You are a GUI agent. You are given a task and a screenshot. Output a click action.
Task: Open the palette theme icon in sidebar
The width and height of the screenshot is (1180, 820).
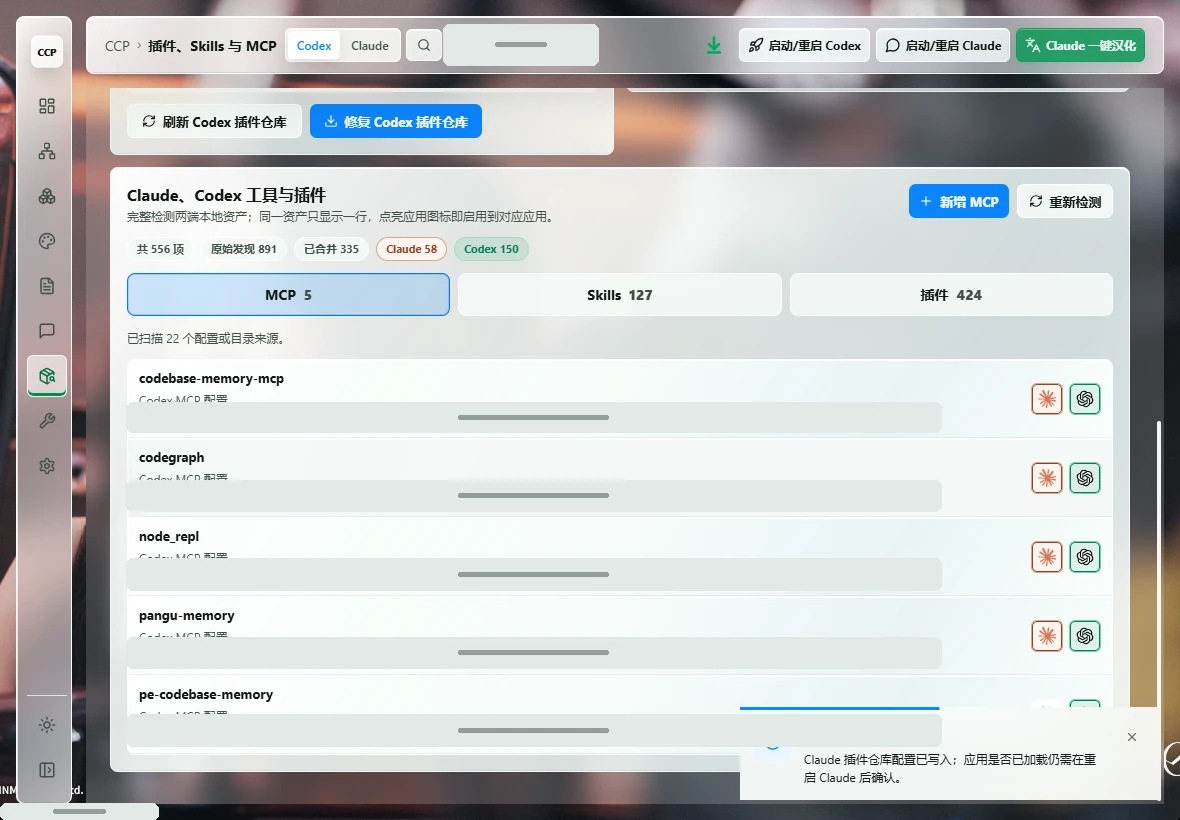[47, 241]
